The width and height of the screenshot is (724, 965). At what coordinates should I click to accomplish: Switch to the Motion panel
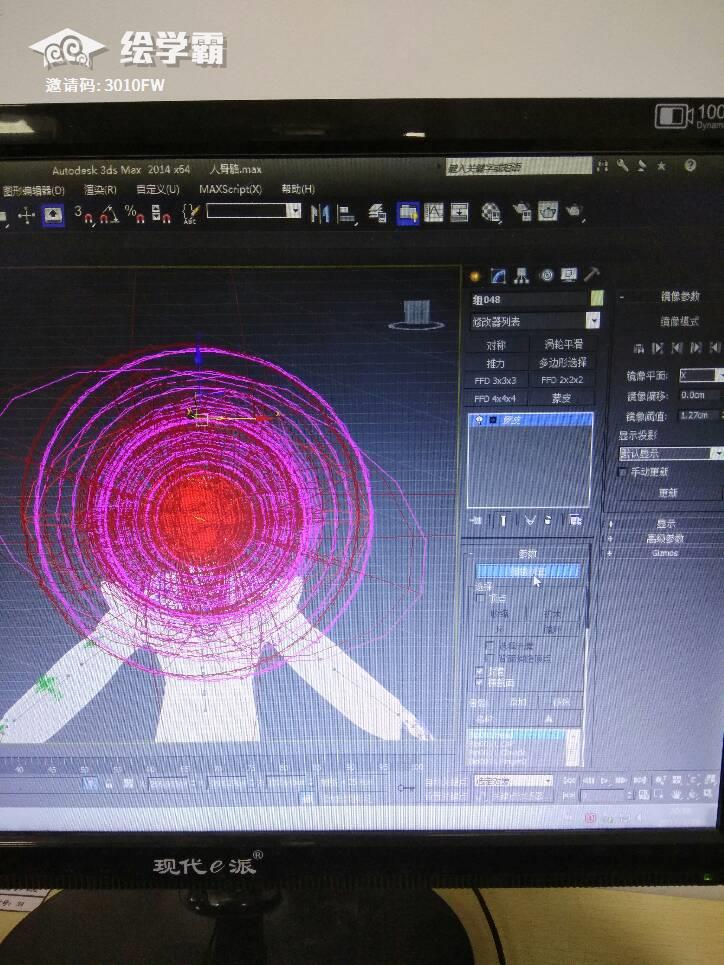pos(546,275)
